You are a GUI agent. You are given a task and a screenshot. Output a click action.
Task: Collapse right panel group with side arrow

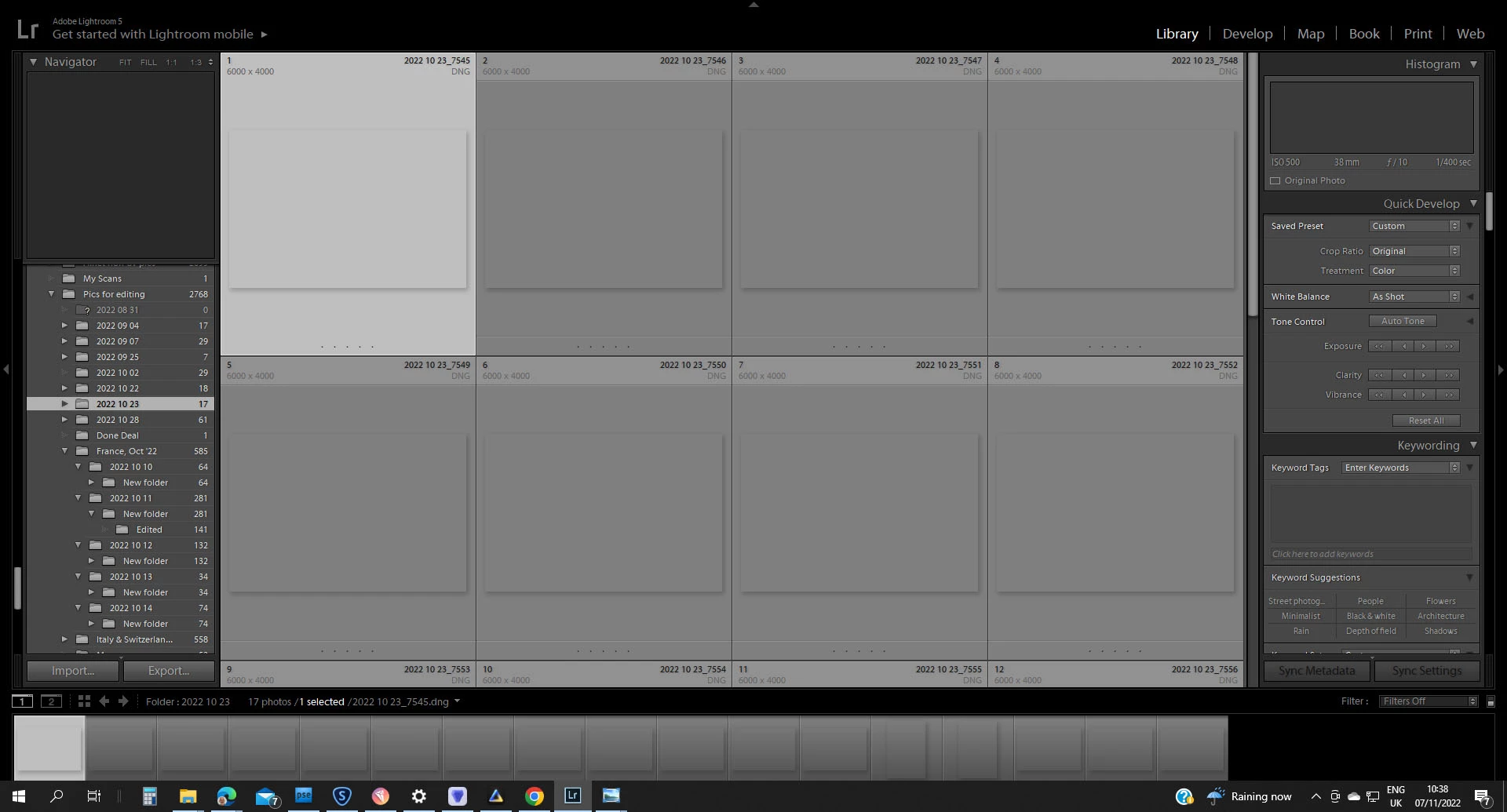pyautogui.click(x=1501, y=369)
